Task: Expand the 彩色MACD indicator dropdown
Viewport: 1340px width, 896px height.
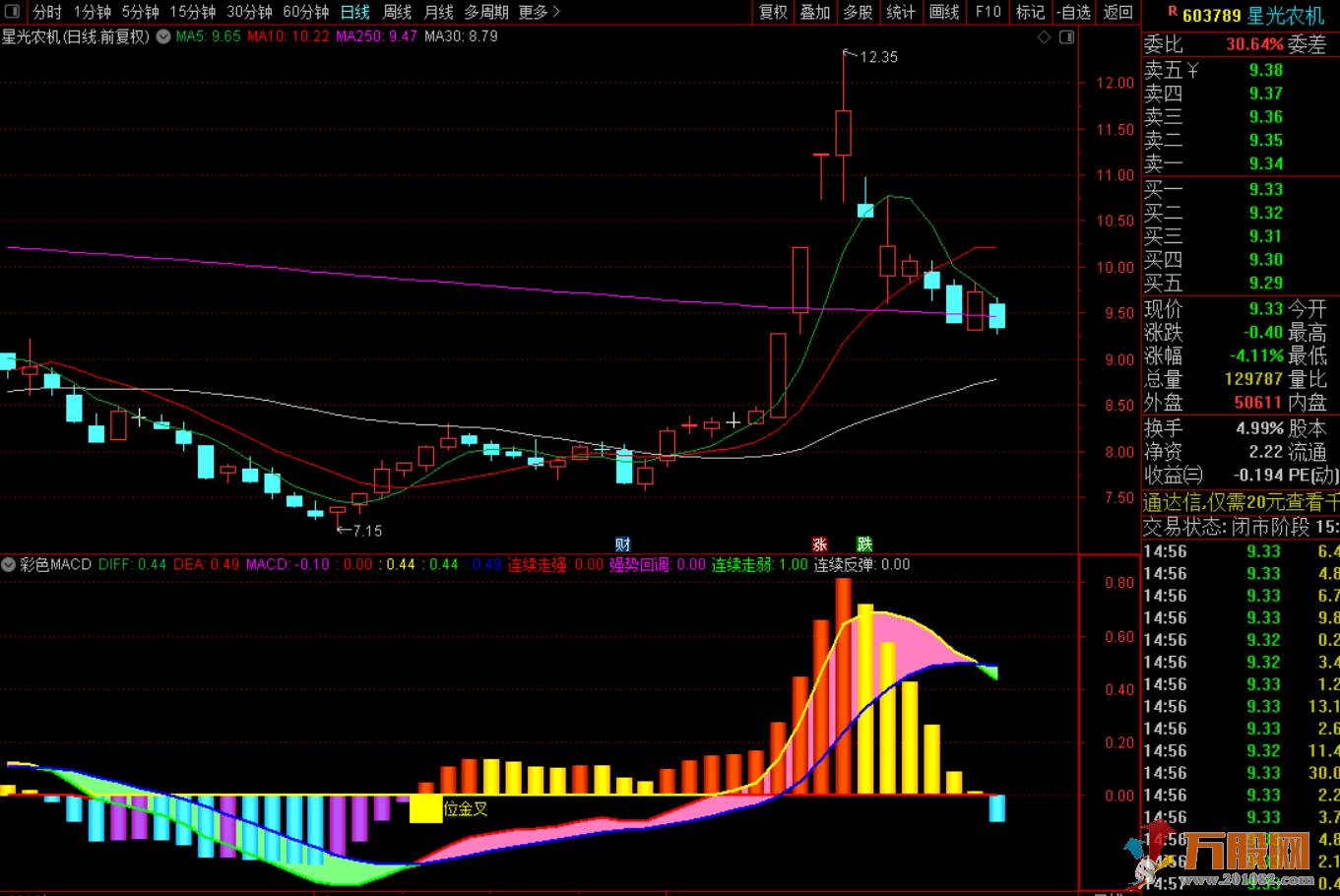Action: click(x=9, y=565)
